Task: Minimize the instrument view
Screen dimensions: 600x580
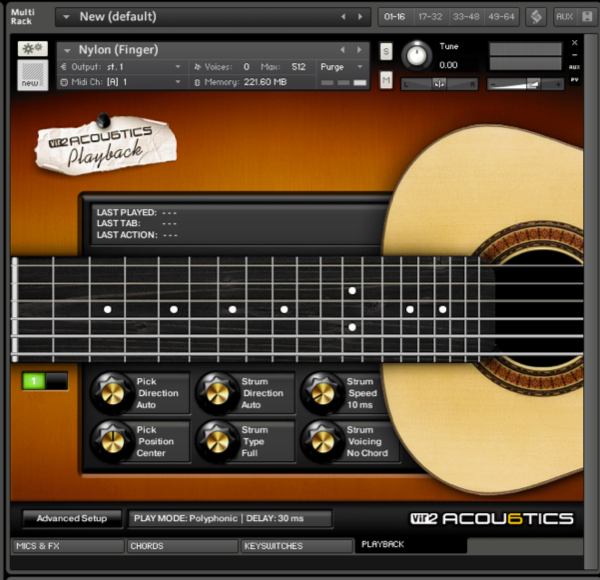Action: [x=574, y=55]
